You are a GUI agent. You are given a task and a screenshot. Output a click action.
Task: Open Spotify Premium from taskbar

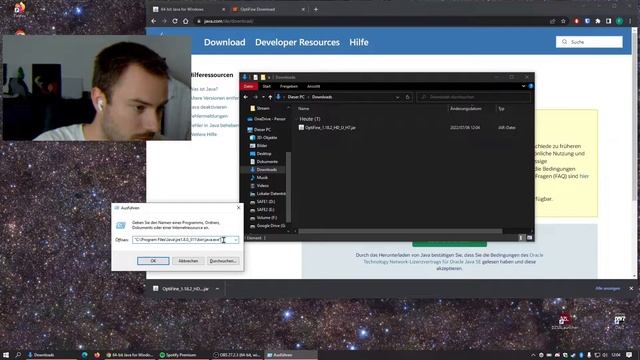pos(178,355)
